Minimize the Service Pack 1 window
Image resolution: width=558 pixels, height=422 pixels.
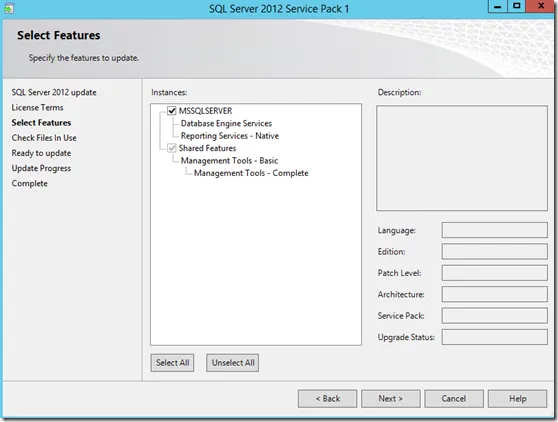[x=498, y=6]
